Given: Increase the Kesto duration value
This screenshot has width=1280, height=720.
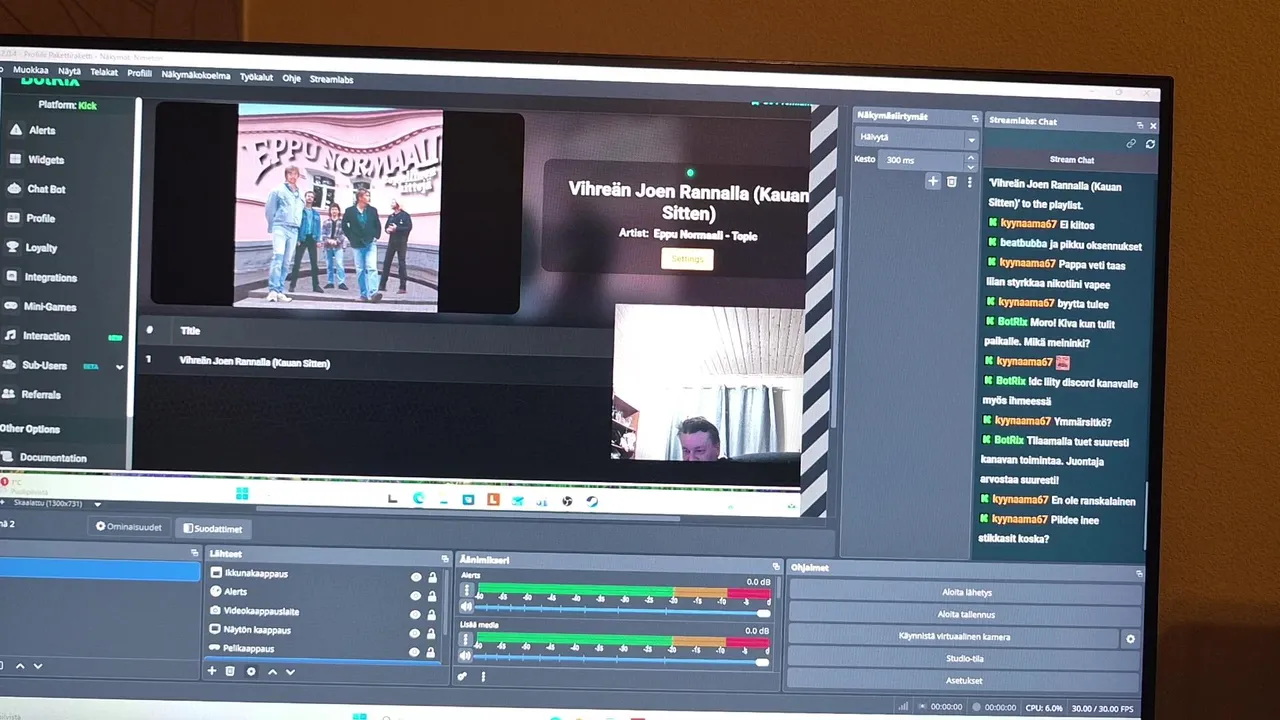Looking at the screenshot, I should [x=971, y=156].
